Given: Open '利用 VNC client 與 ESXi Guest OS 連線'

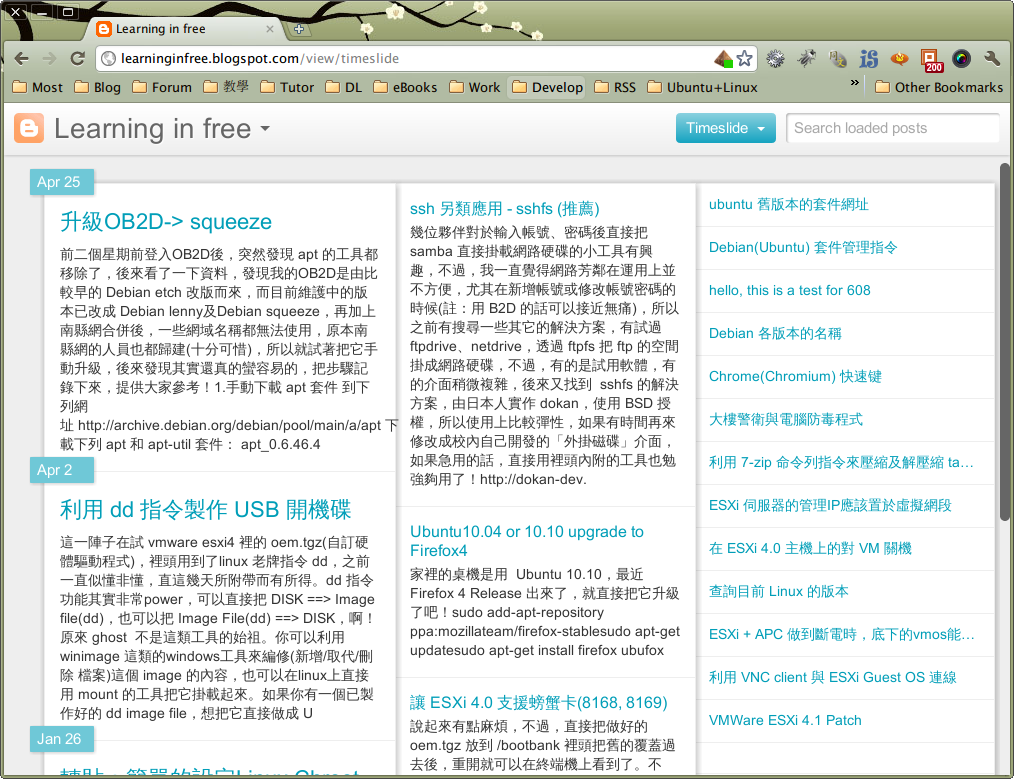Looking at the screenshot, I should click(832, 678).
